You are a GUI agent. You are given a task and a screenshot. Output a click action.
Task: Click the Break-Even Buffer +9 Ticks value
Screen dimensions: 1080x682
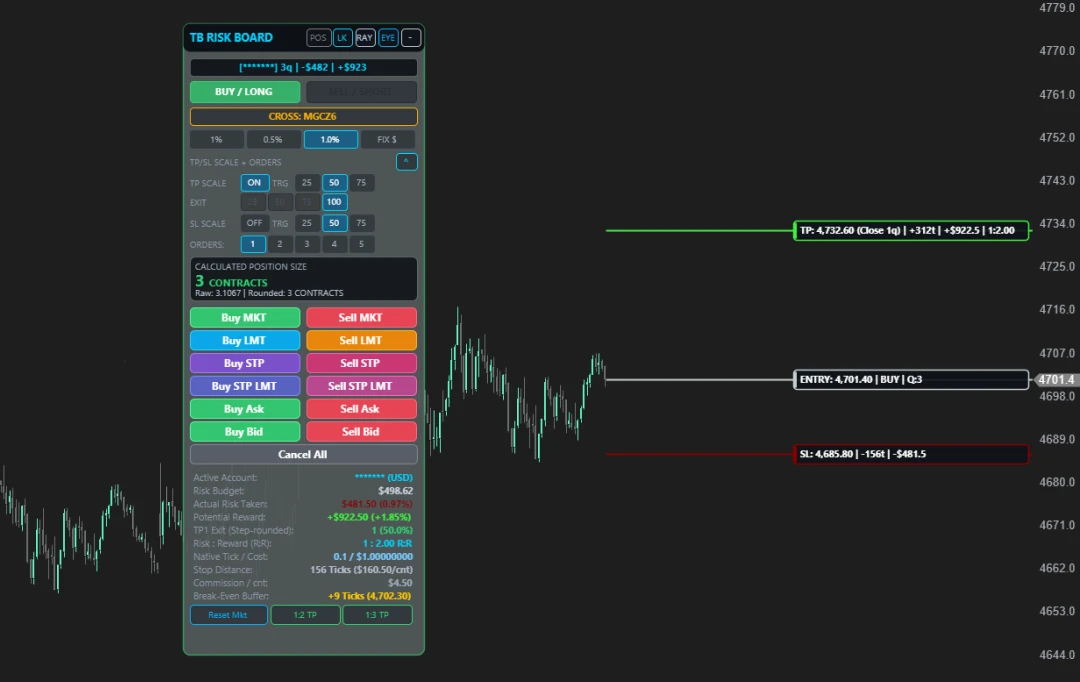click(369, 596)
